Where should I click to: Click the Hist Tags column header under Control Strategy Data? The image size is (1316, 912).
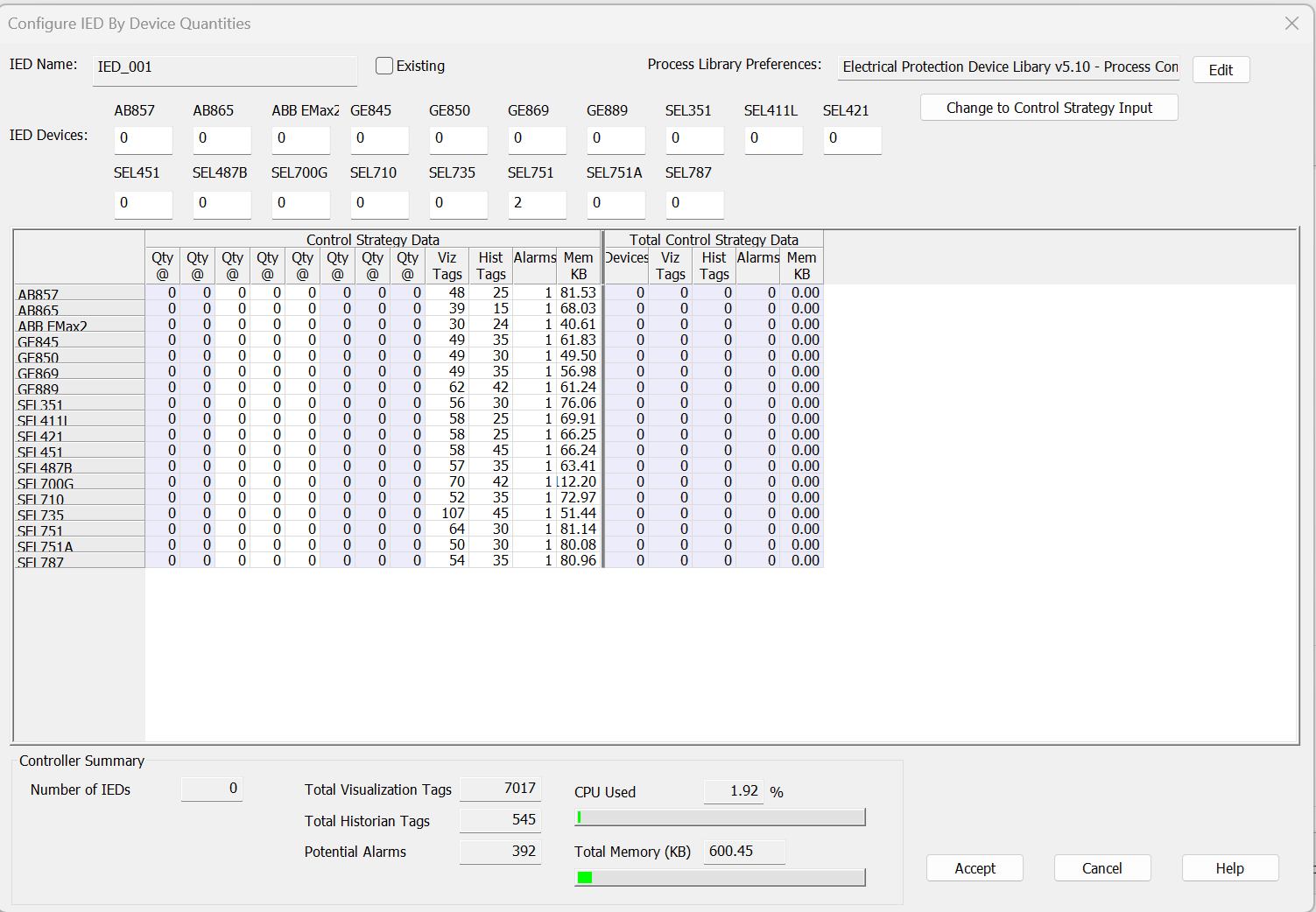tap(490, 266)
